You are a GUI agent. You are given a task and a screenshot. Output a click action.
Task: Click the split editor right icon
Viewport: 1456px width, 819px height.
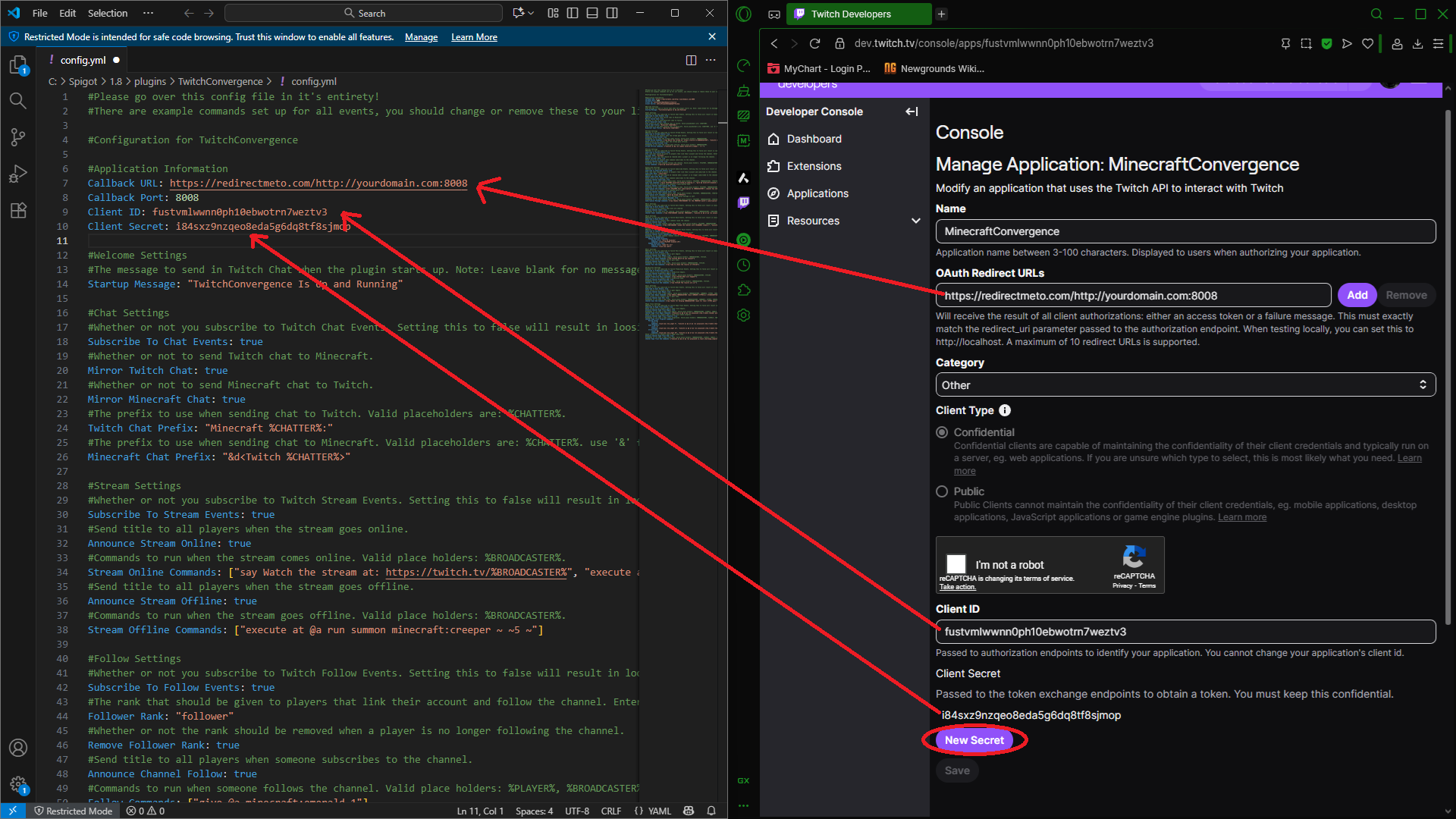[x=691, y=60]
